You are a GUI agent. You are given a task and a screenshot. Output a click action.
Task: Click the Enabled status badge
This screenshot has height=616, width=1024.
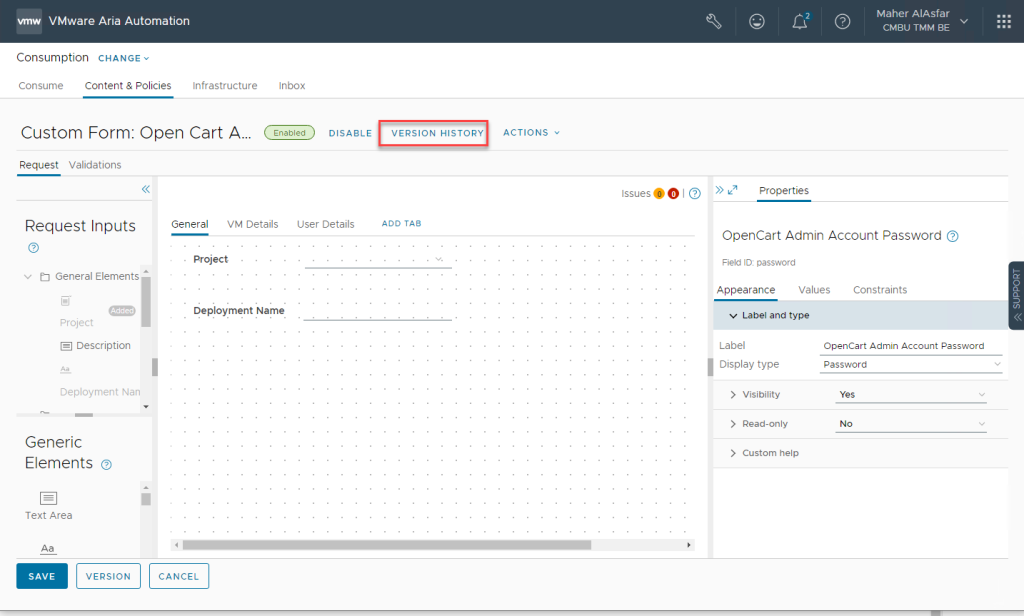point(289,133)
